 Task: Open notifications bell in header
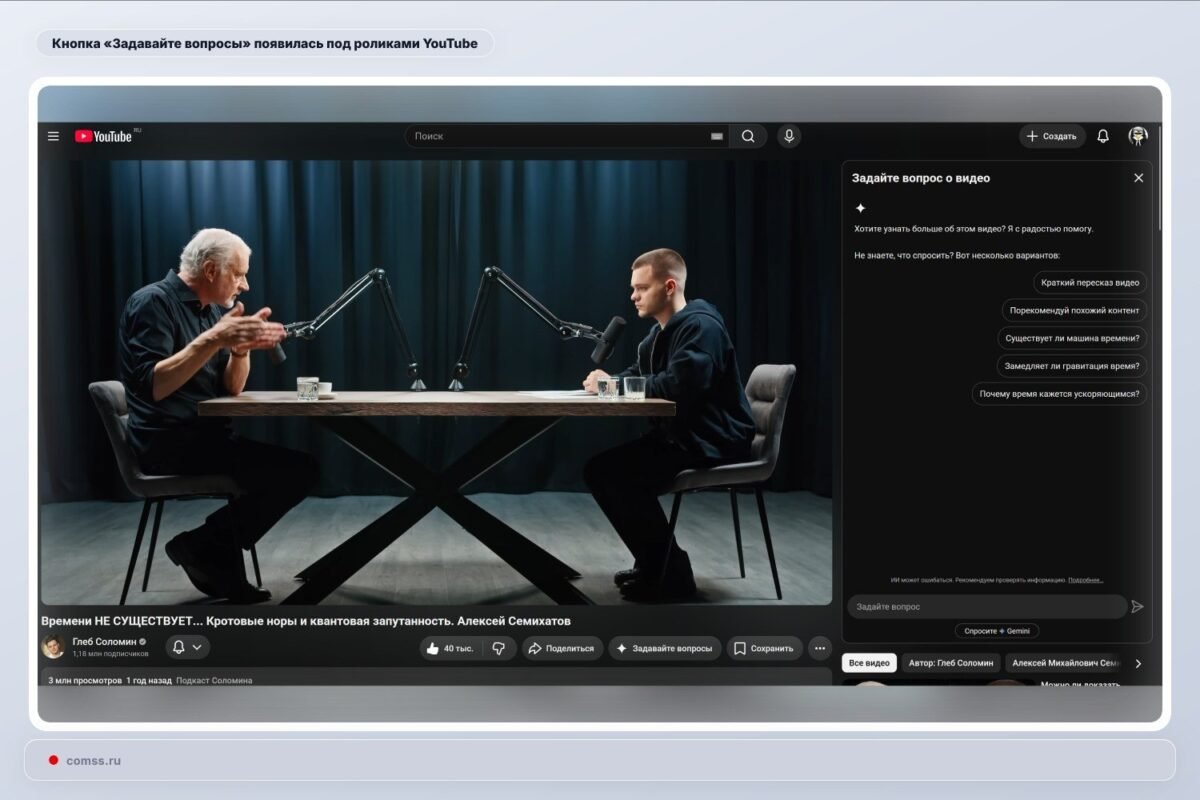coord(1103,136)
